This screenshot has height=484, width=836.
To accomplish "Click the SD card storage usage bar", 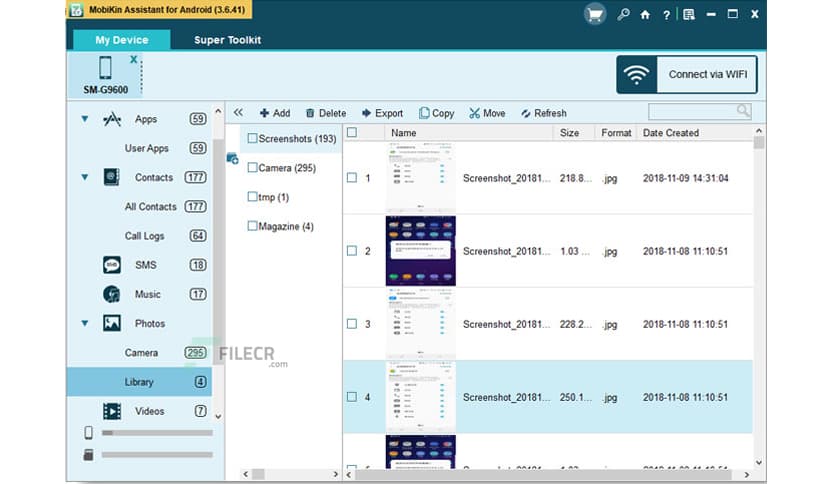I will pyautogui.click(x=157, y=455).
